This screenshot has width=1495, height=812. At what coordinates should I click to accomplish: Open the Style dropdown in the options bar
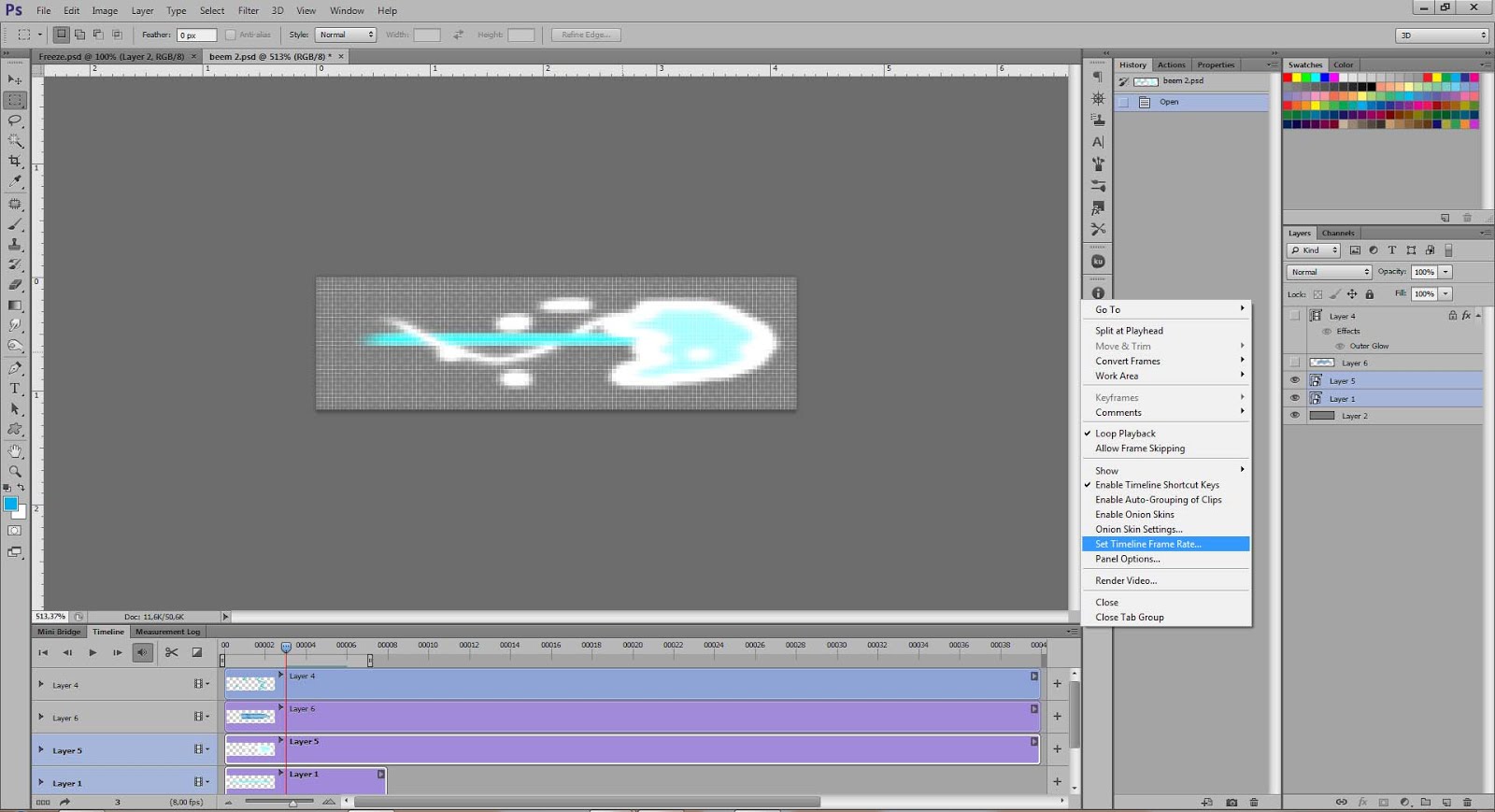point(346,35)
